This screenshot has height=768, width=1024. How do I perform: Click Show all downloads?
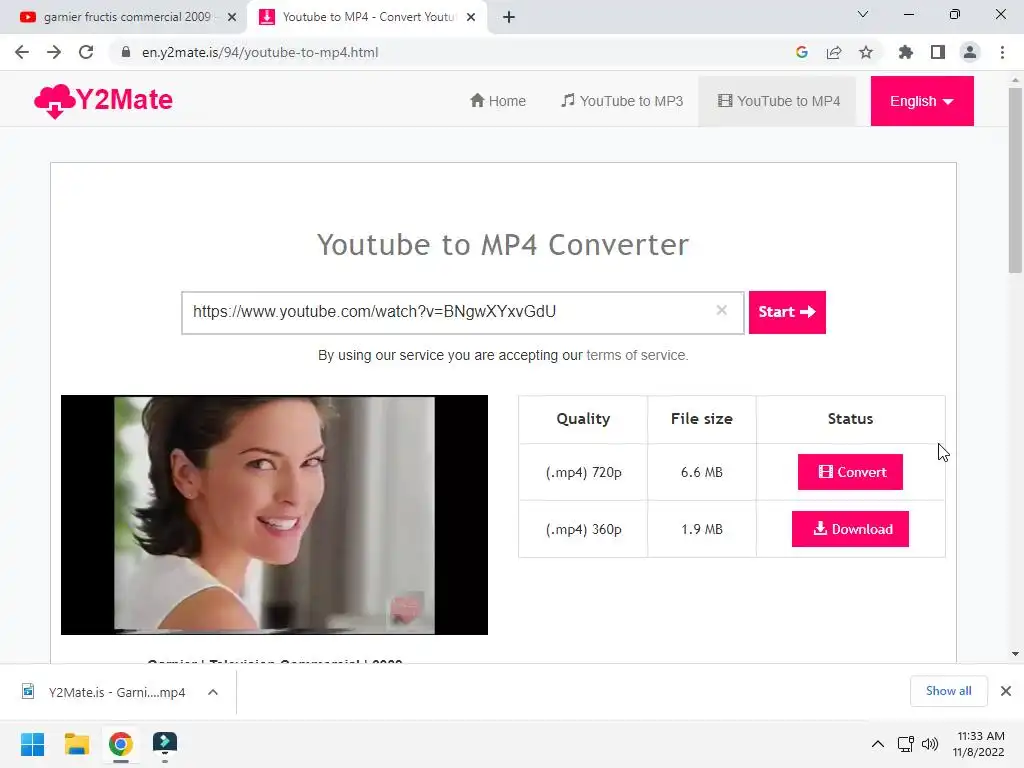[x=948, y=691]
